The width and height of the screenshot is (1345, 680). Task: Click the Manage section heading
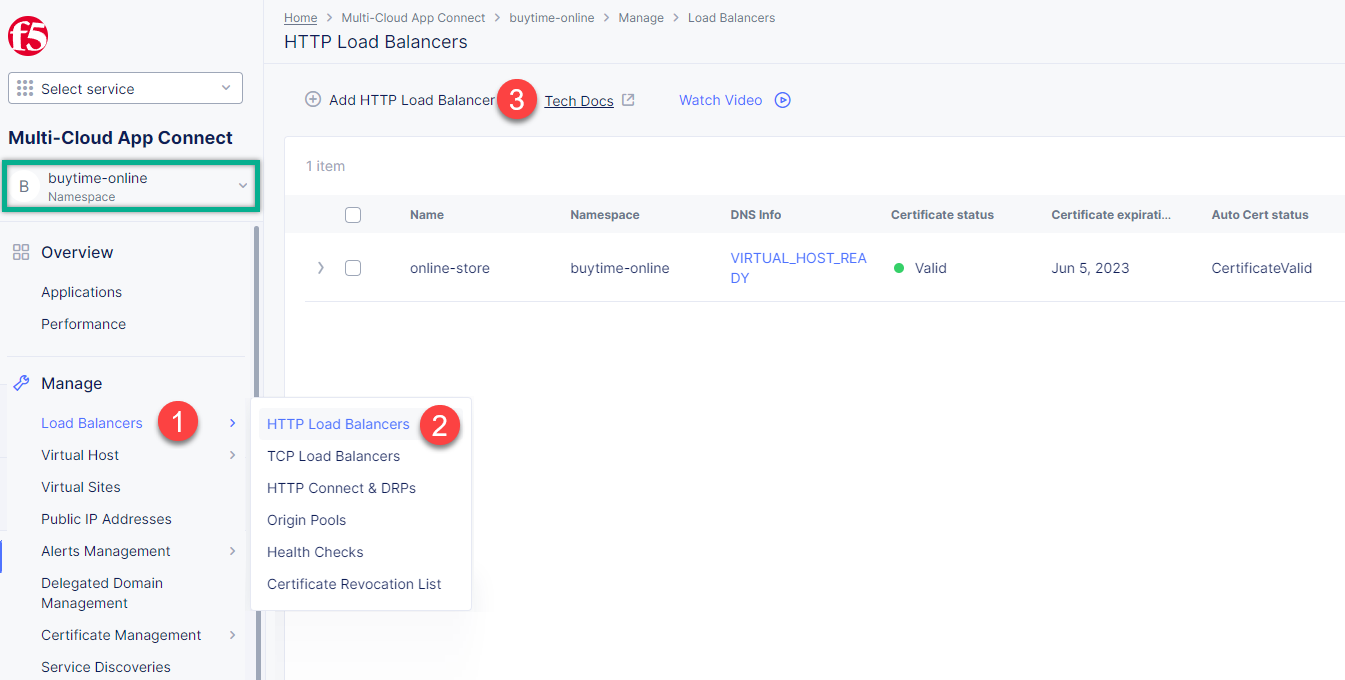point(71,383)
